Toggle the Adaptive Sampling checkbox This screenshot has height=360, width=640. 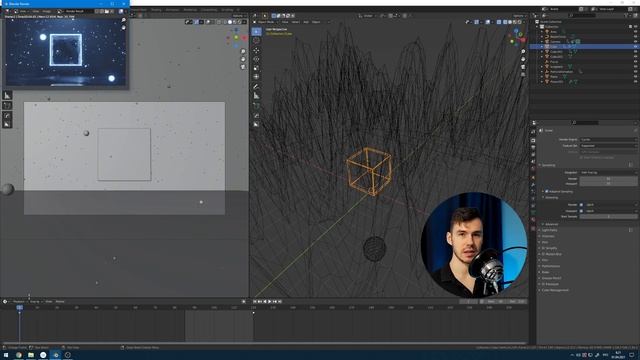point(547,191)
